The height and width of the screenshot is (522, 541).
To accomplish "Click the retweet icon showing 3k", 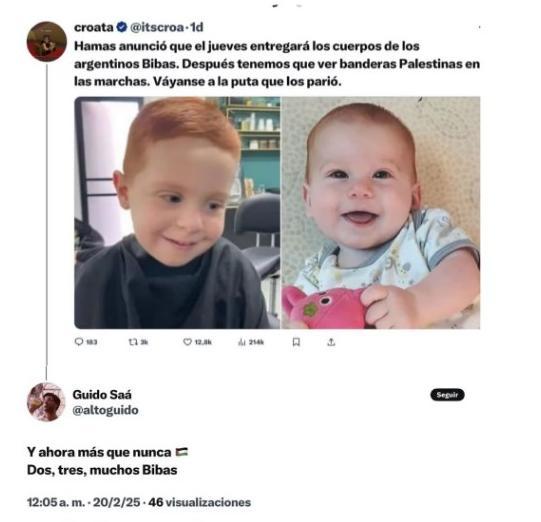I will [x=133, y=342].
